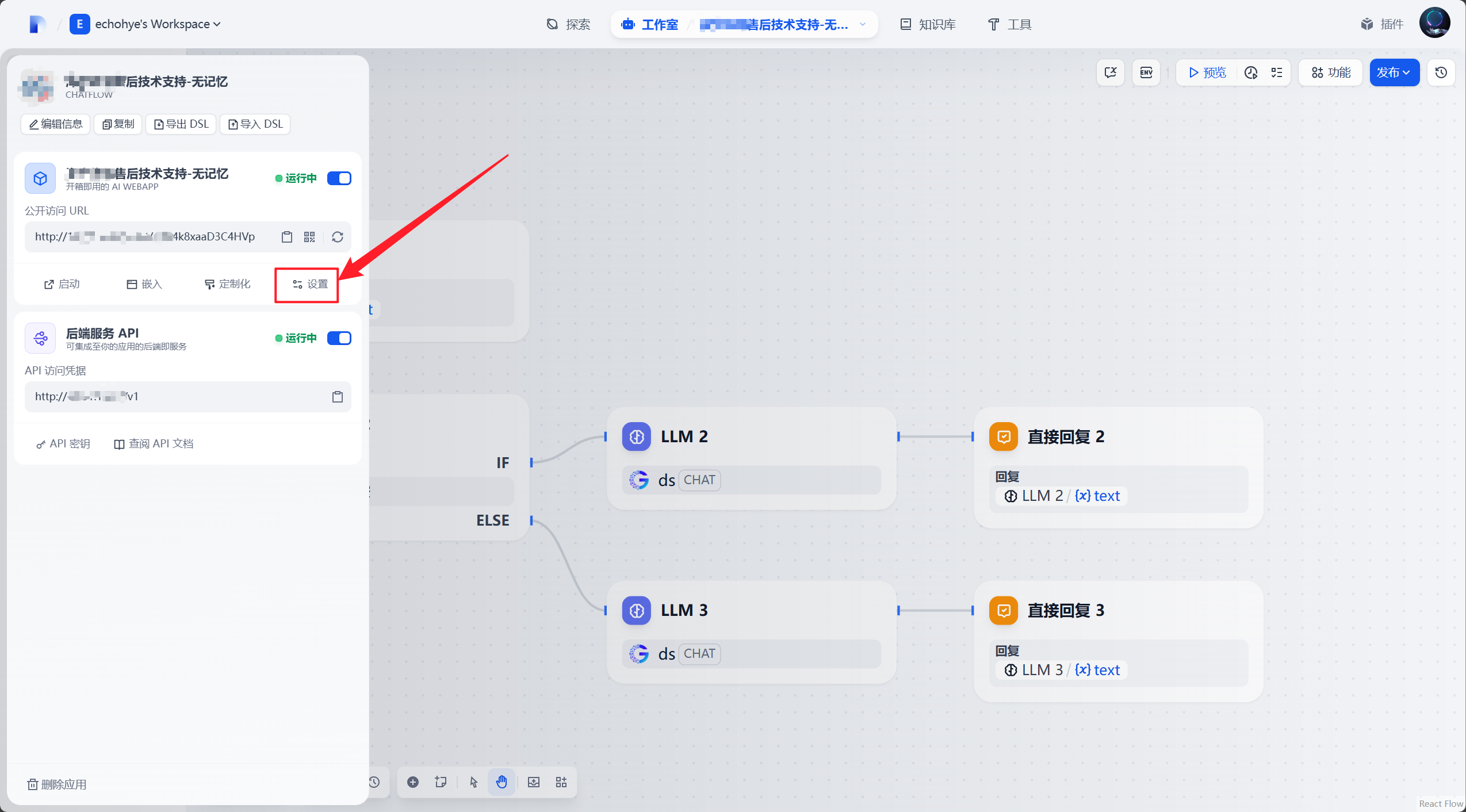Click the organize nodes layout icon
This screenshot has width=1466, height=812.
[561, 782]
